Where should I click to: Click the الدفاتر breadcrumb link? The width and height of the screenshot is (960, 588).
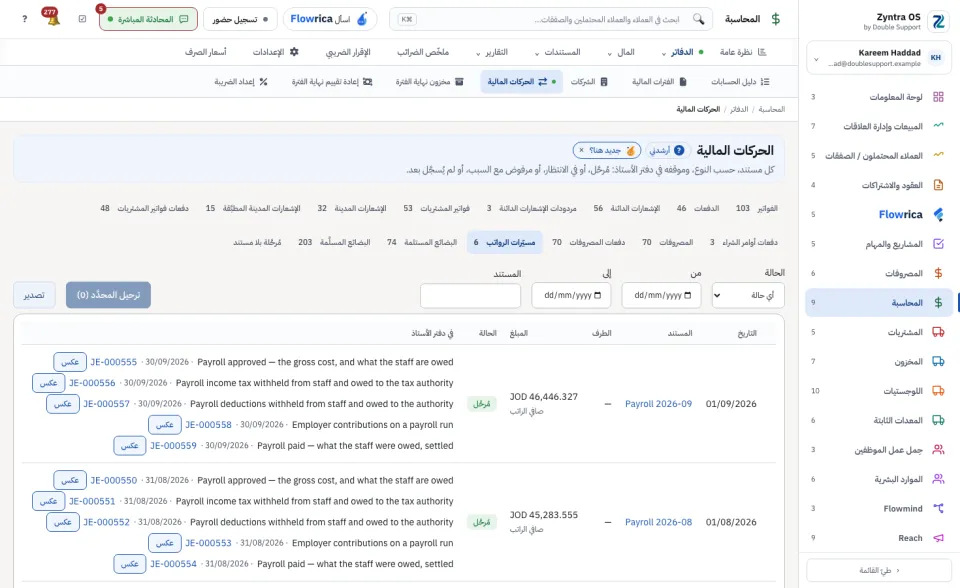(739, 109)
